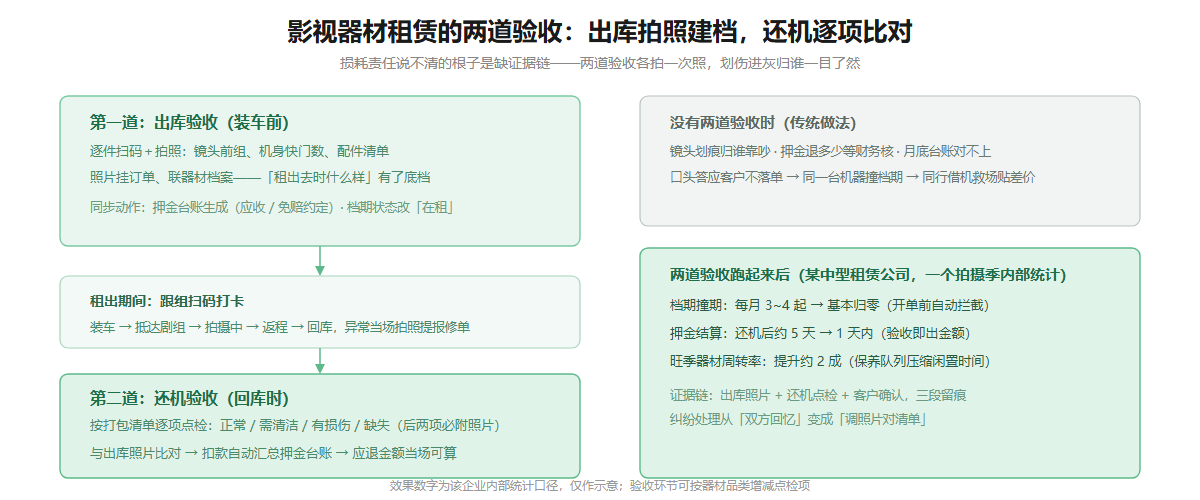This screenshot has width=1200, height=500.
Task: Click heading '第一道：出库验收（装车前）'
Action: point(189,123)
